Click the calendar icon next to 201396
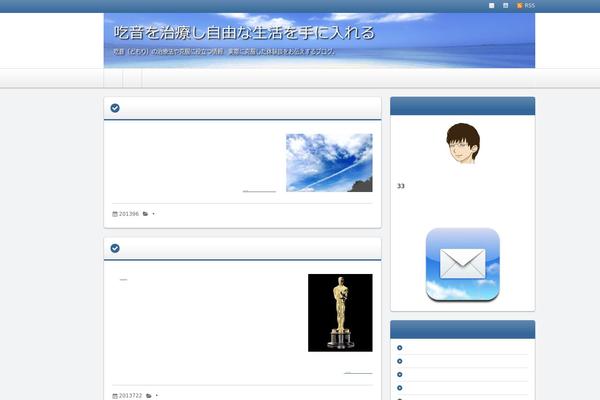 [115, 214]
